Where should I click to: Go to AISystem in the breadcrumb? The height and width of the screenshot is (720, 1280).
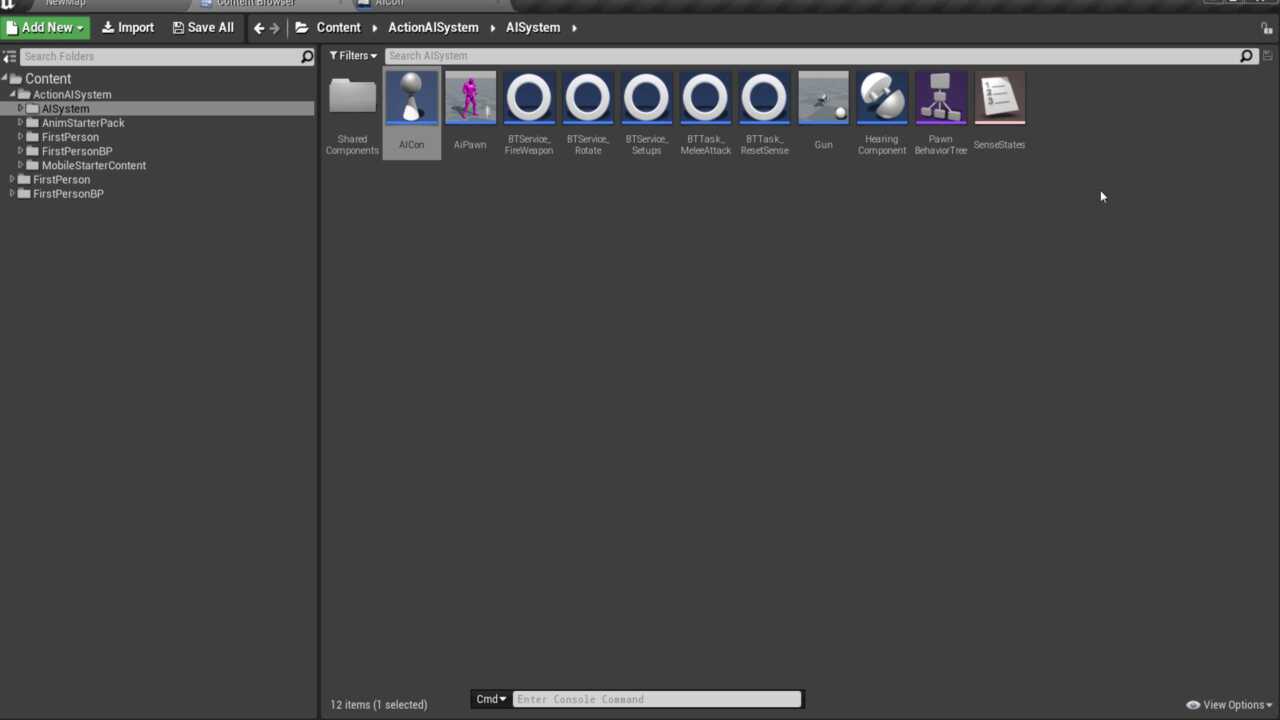(533, 28)
